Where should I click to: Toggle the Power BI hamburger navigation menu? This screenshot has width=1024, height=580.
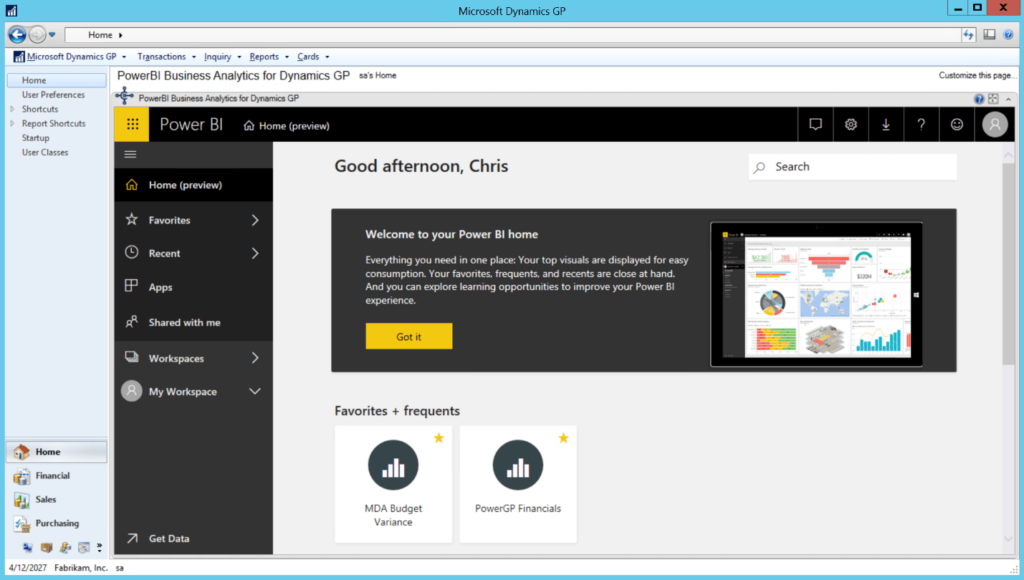[131, 154]
